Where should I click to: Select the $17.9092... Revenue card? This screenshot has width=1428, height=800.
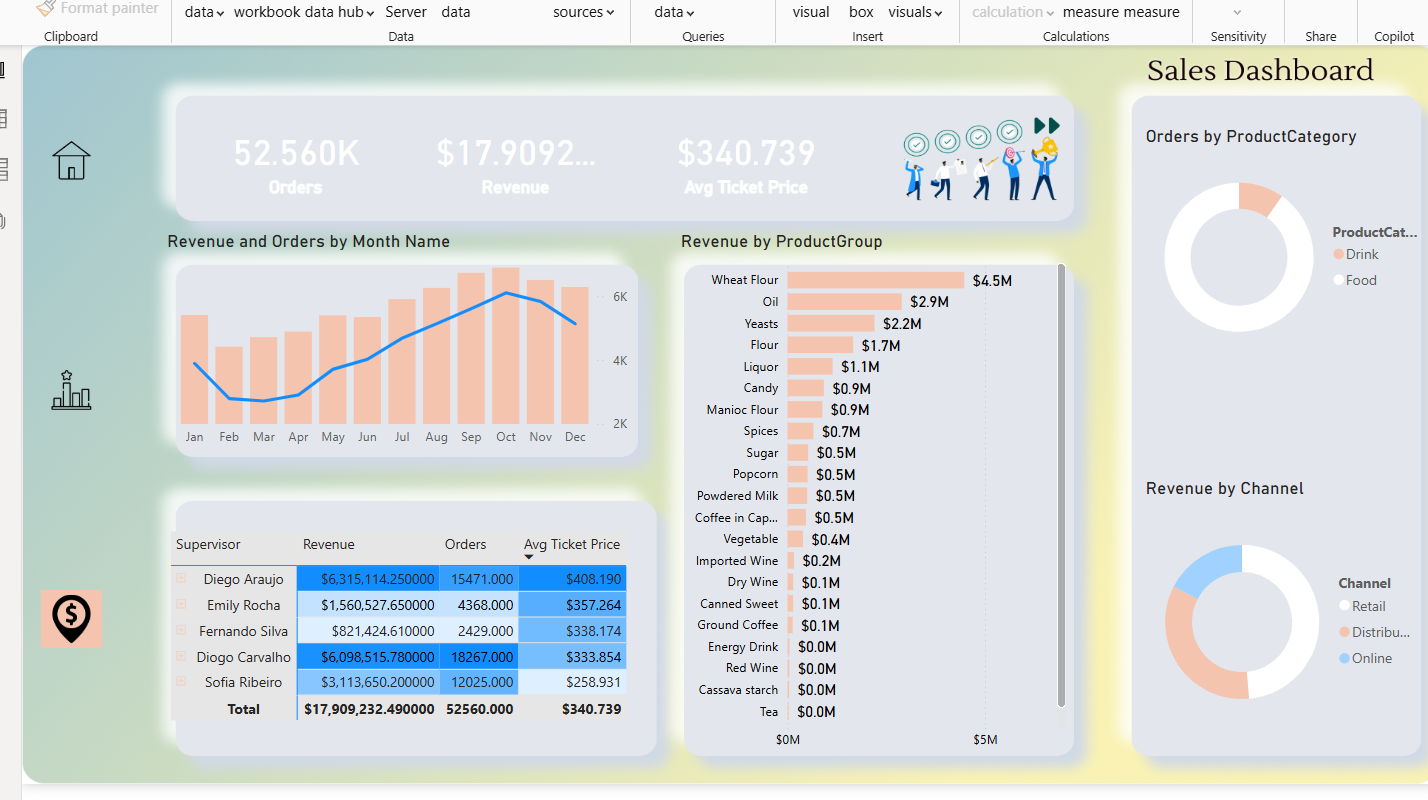tap(515, 164)
